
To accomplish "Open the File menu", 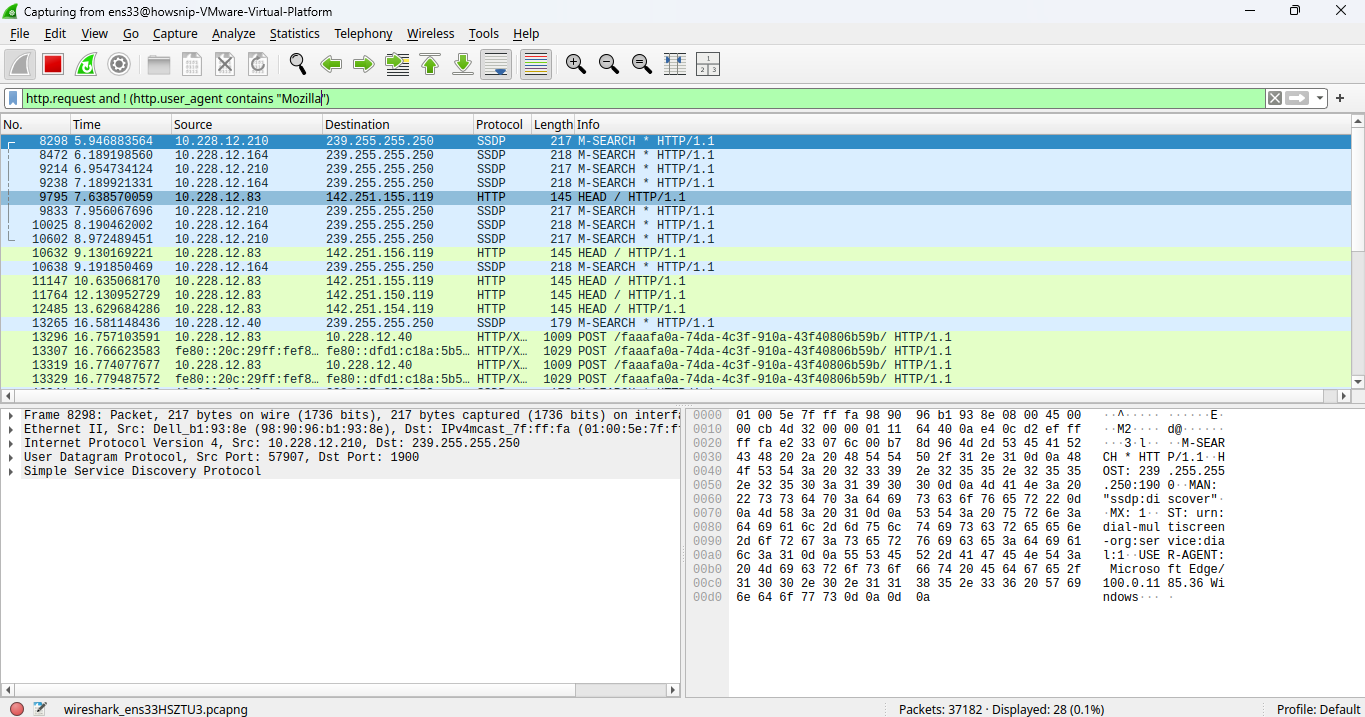I will coord(20,33).
